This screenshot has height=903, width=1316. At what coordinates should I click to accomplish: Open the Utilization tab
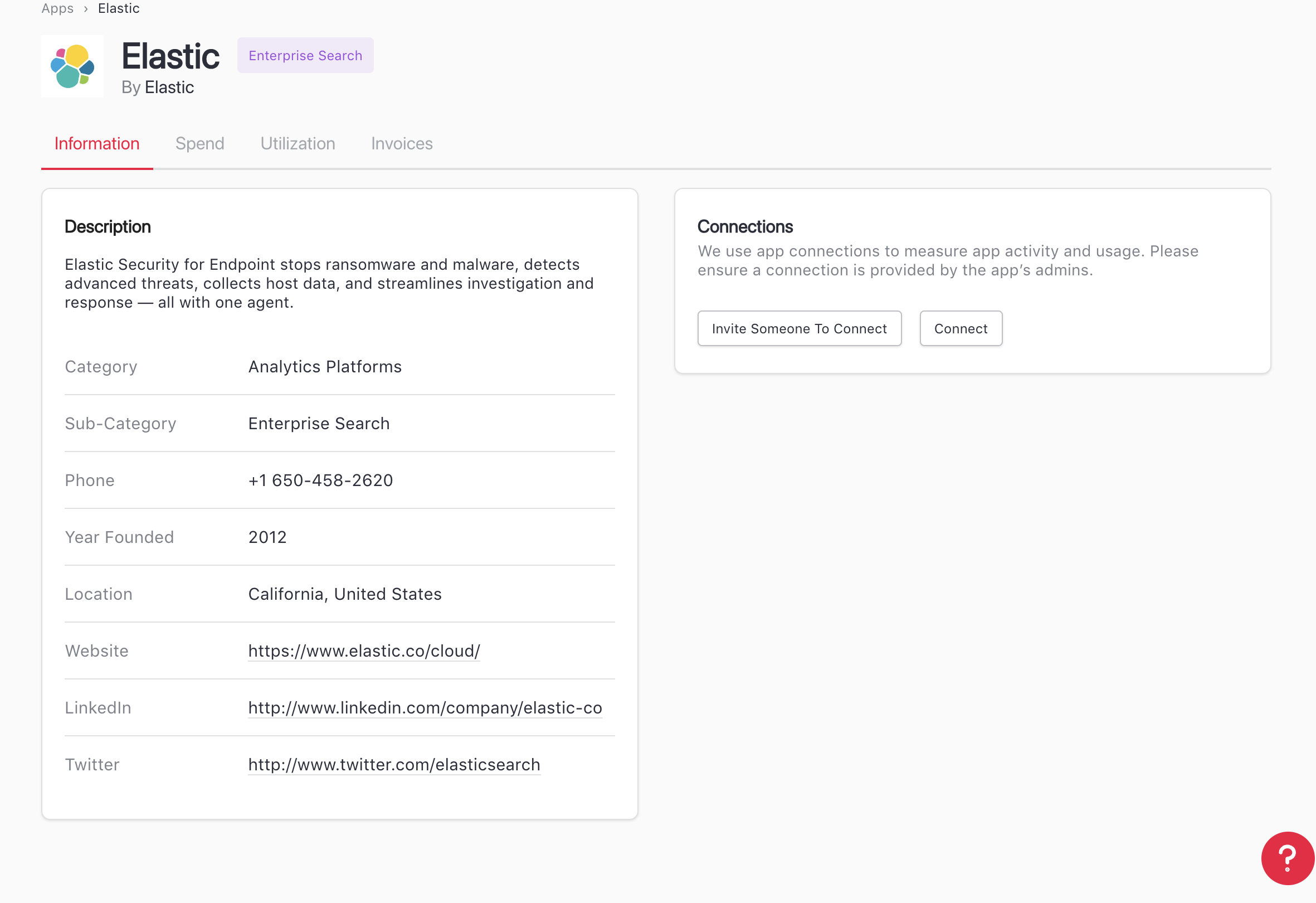pos(298,144)
